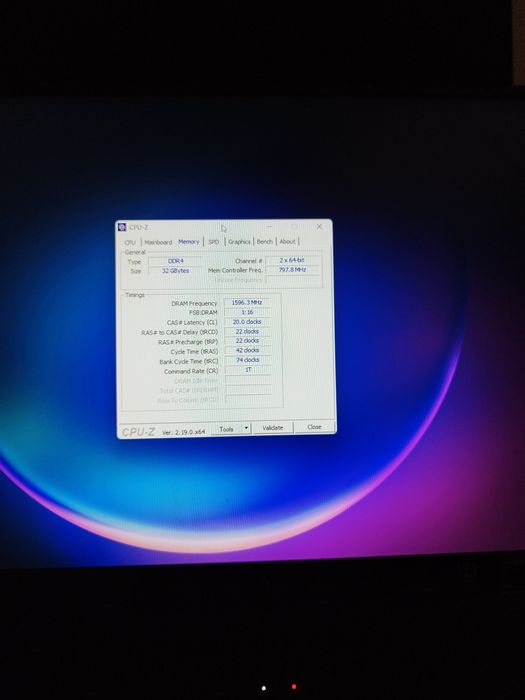
Task: Switch to the Graphics tab
Action: [x=239, y=242]
